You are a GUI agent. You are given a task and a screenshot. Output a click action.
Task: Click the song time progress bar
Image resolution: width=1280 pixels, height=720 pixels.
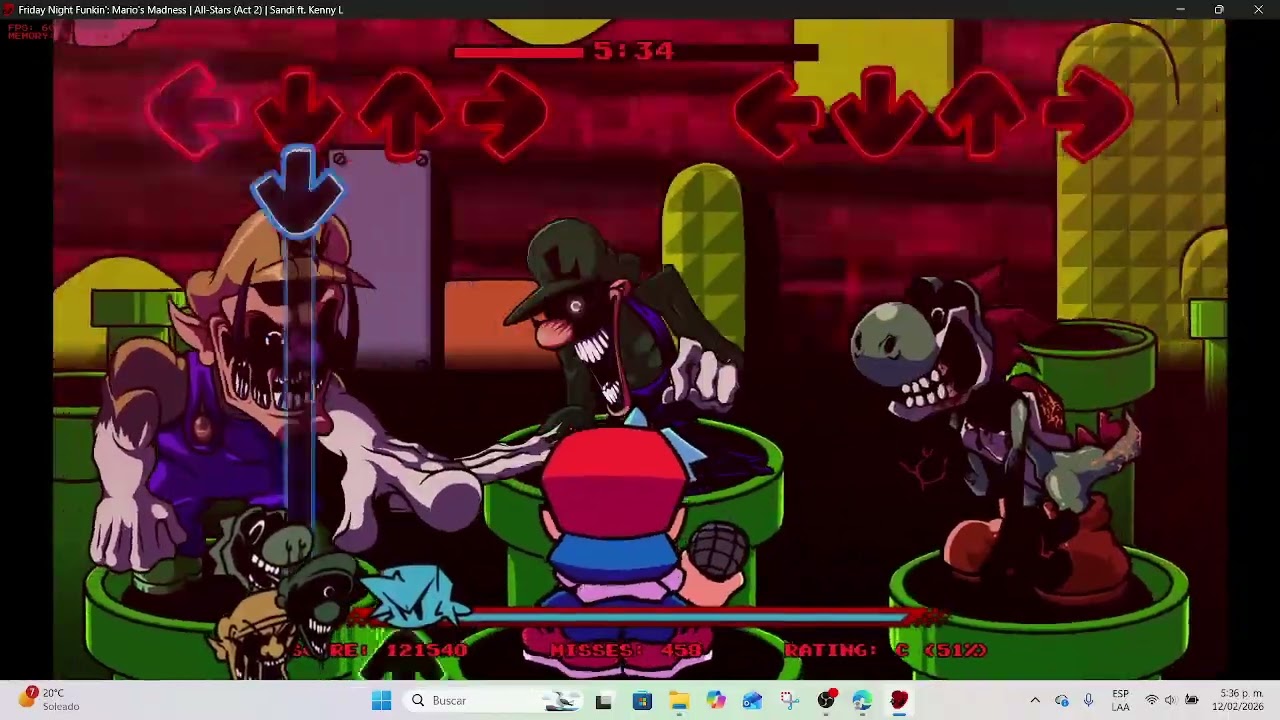(x=636, y=52)
